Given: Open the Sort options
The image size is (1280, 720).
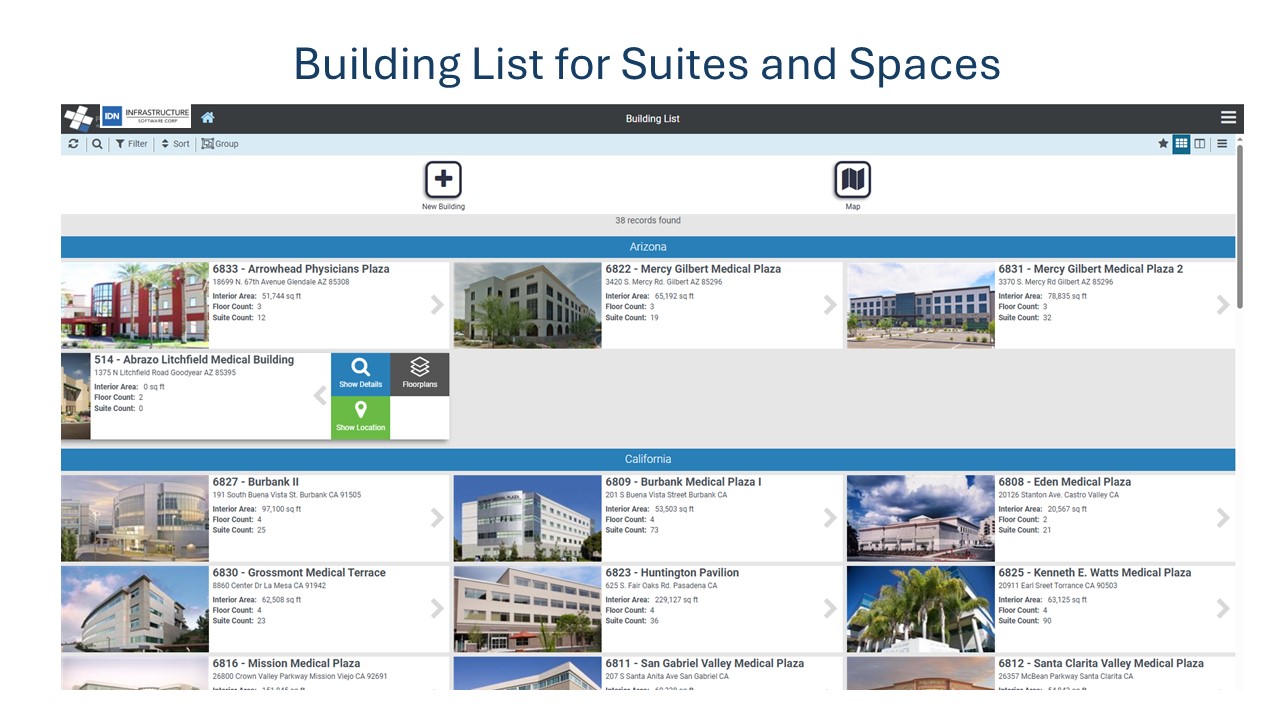Looking at the screenshot, I should point(175,144).
